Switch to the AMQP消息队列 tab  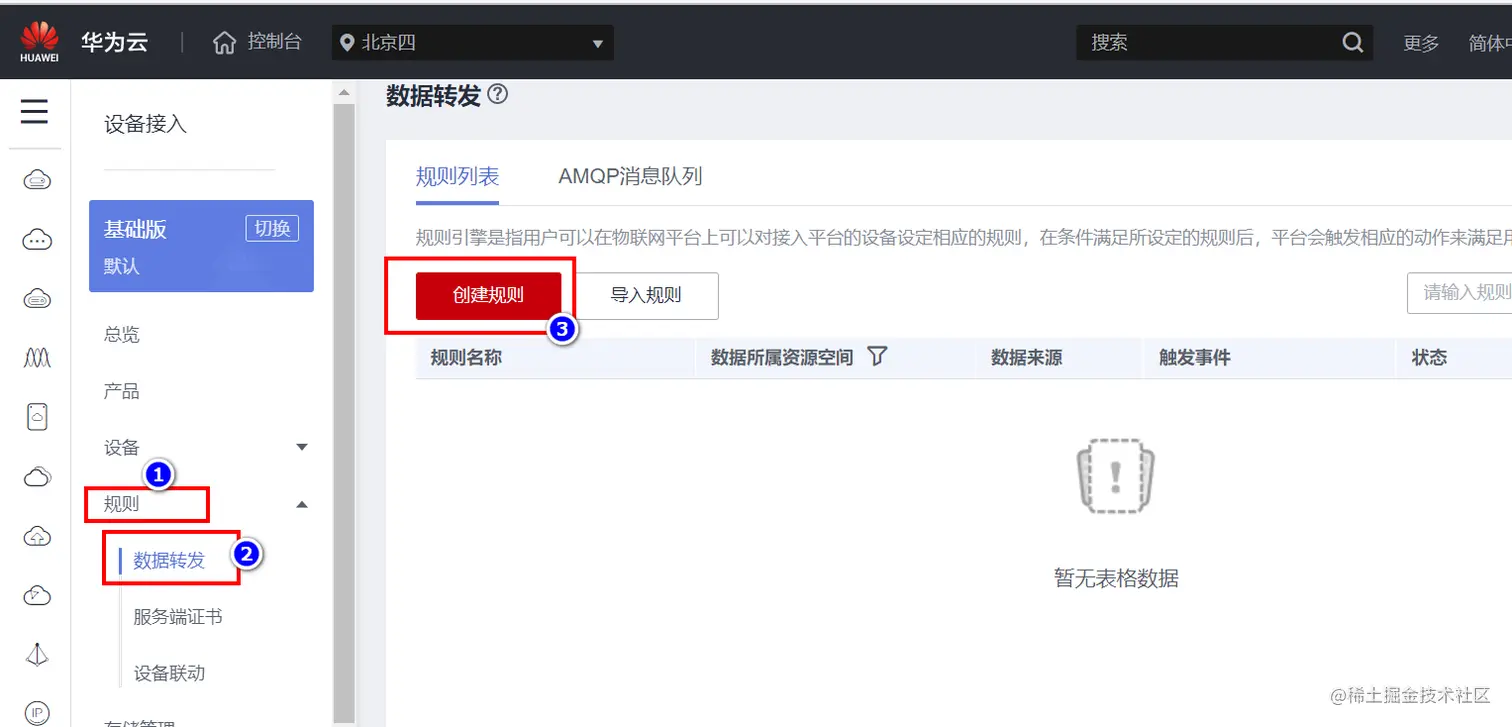630,176
